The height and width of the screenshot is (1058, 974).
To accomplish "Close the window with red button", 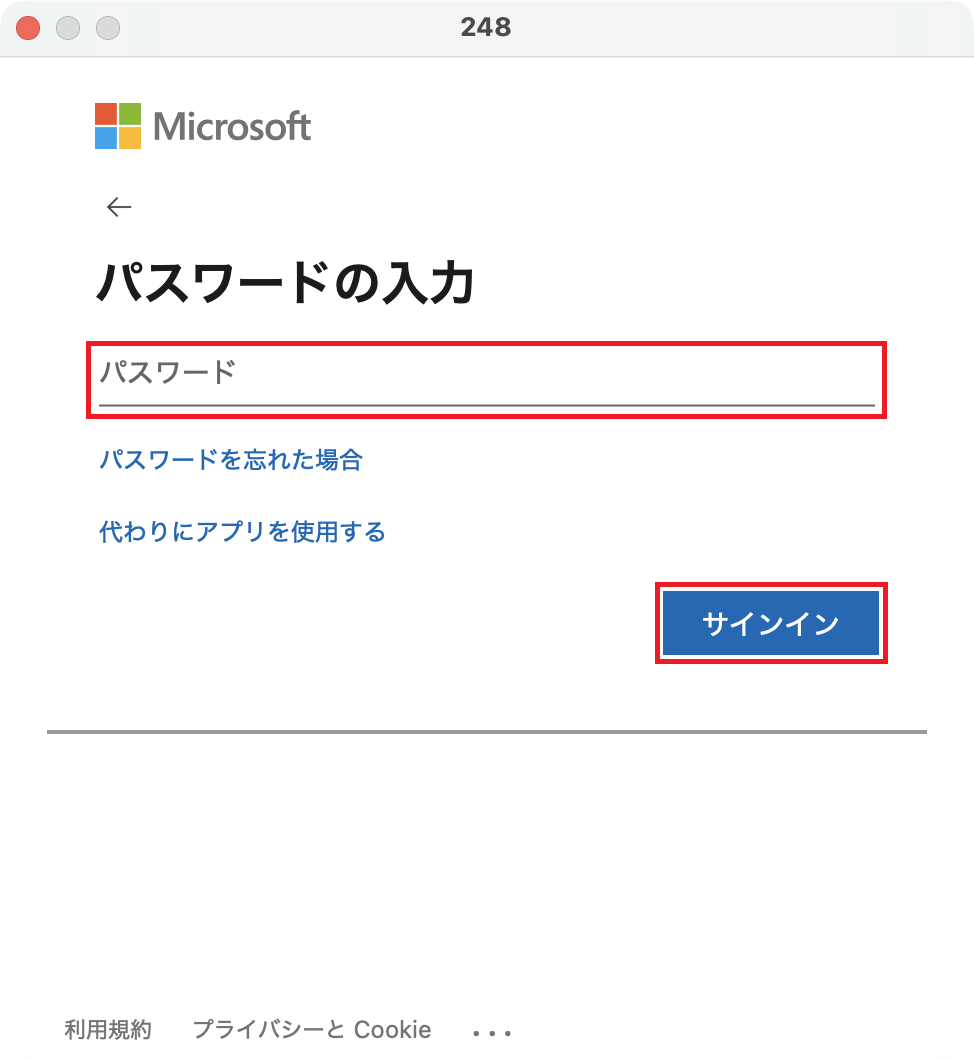I will click(28, 28).
